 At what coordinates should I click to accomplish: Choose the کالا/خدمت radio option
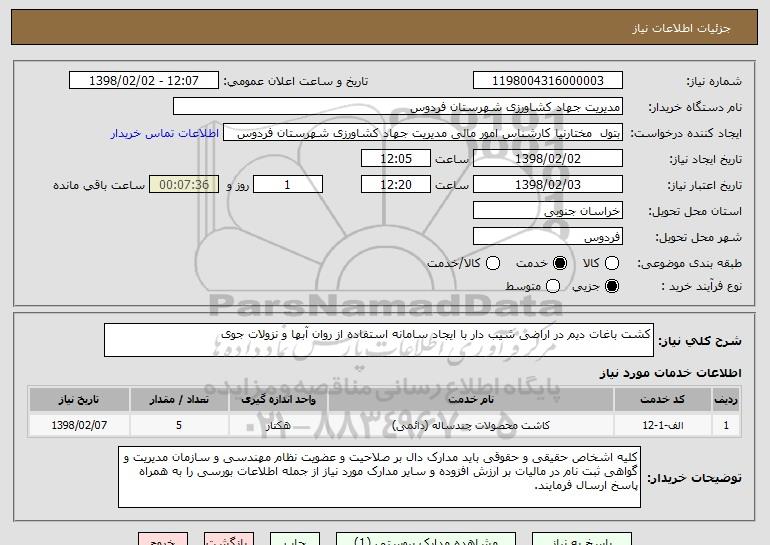[493, 263]
